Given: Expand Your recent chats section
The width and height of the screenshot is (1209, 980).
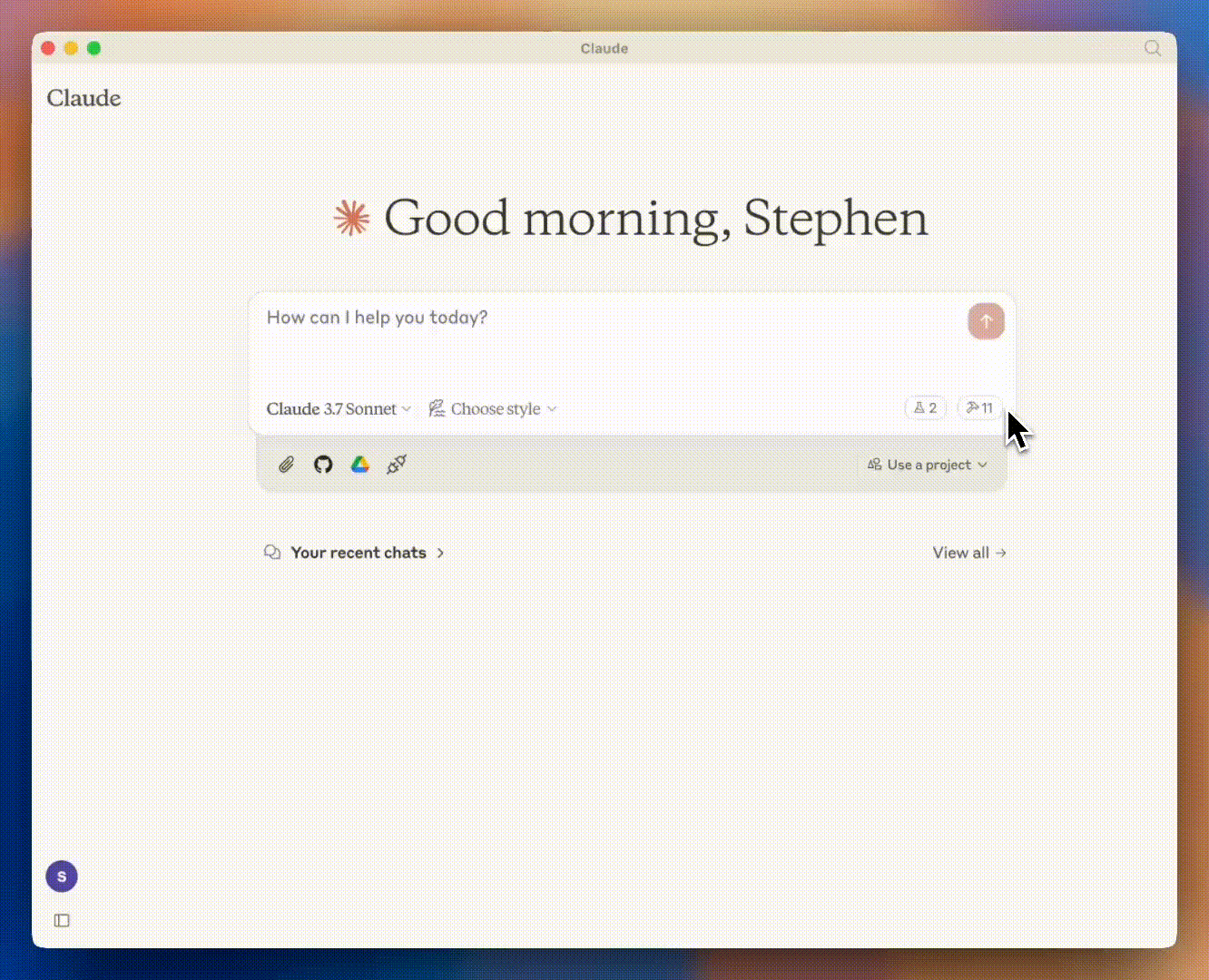Looking at the screenshot, I should click(368, 553).
